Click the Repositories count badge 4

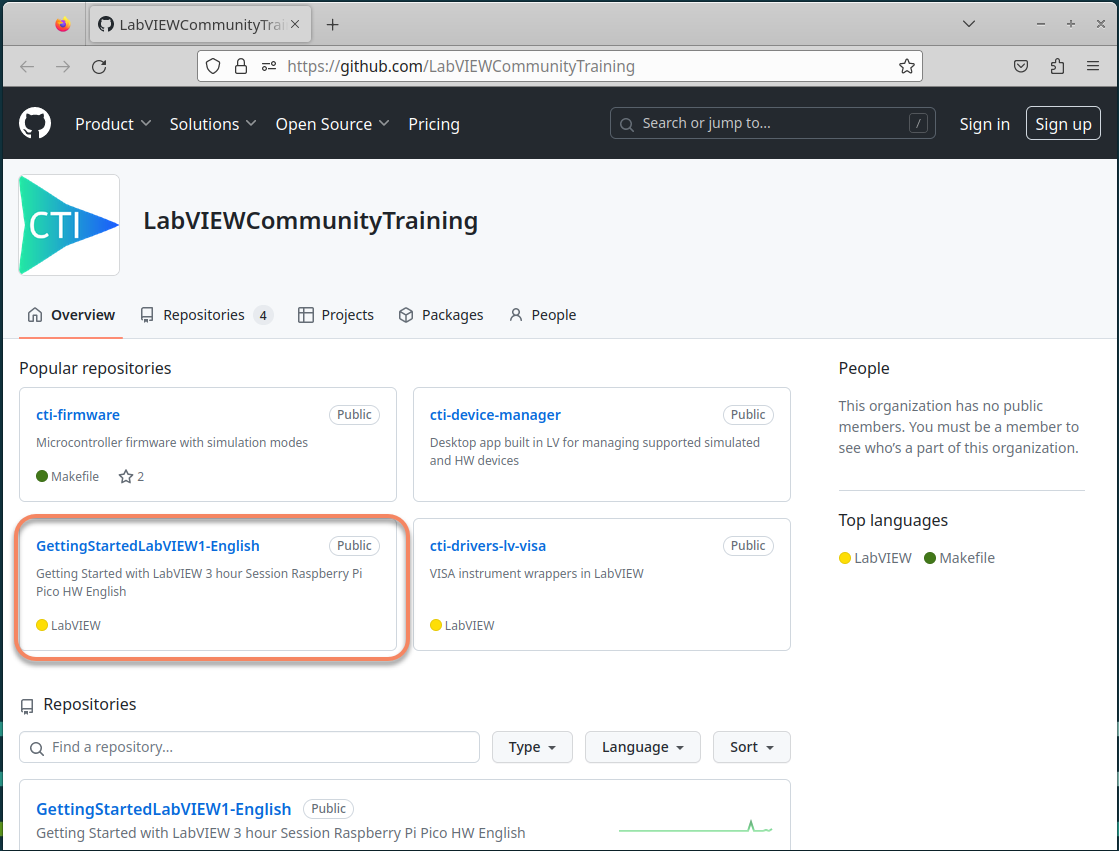[263, 315]
